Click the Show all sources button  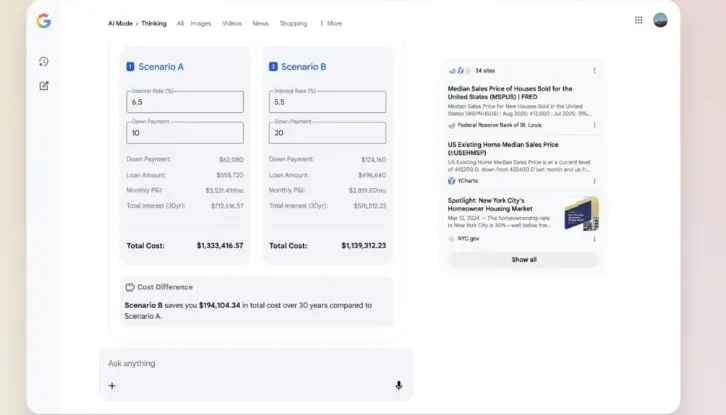pyautogui.click(x=523, y=259)
